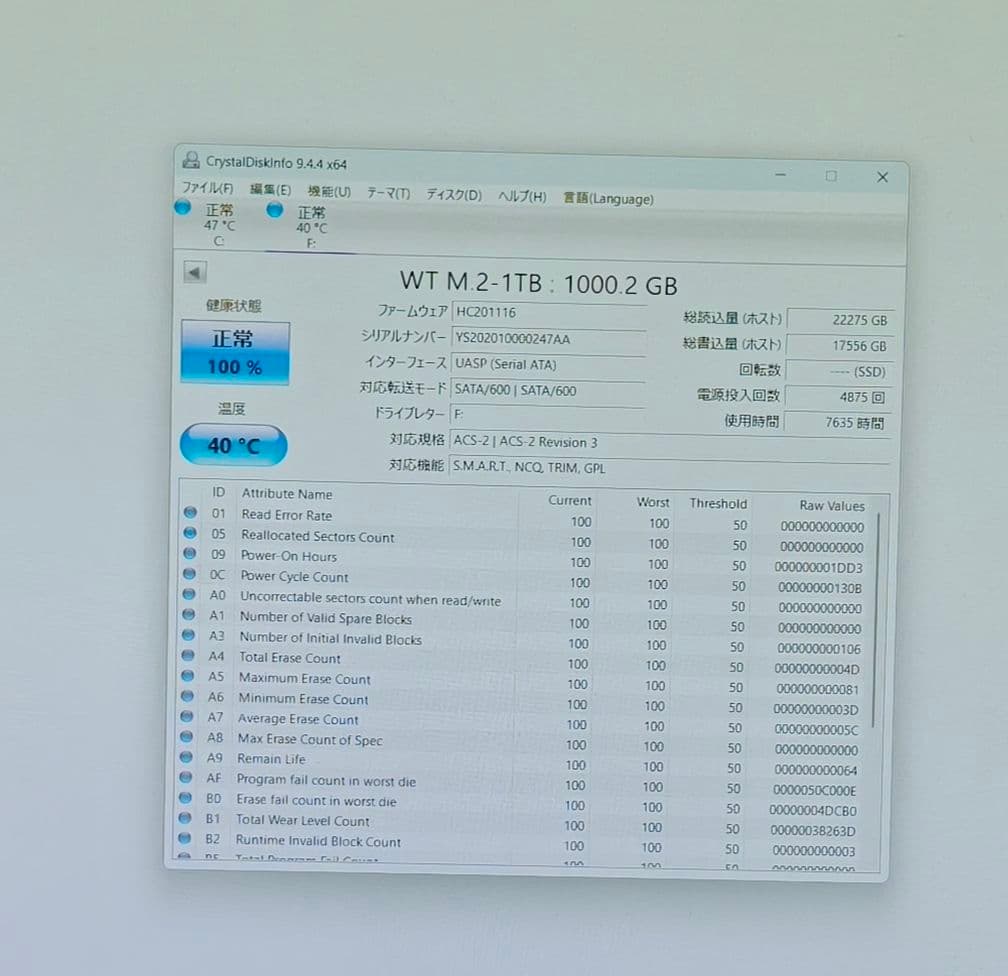Image resolution: width=1008 pixels, height=976 pixels.
Task: Click status dot for Average Erase Count
Action: [187, 716]
